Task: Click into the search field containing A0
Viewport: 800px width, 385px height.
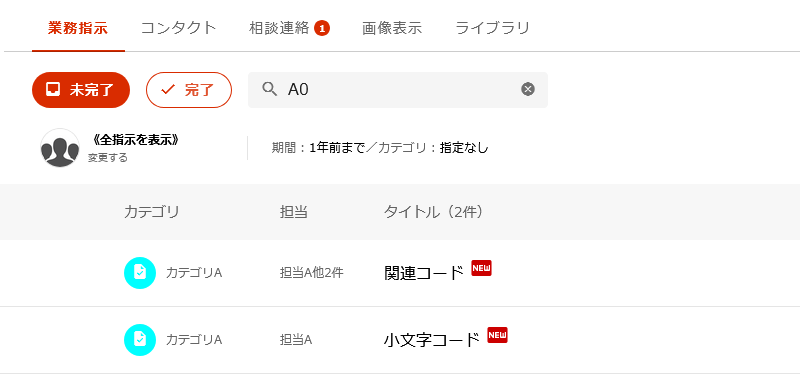Action: click(x=398, y=90)
